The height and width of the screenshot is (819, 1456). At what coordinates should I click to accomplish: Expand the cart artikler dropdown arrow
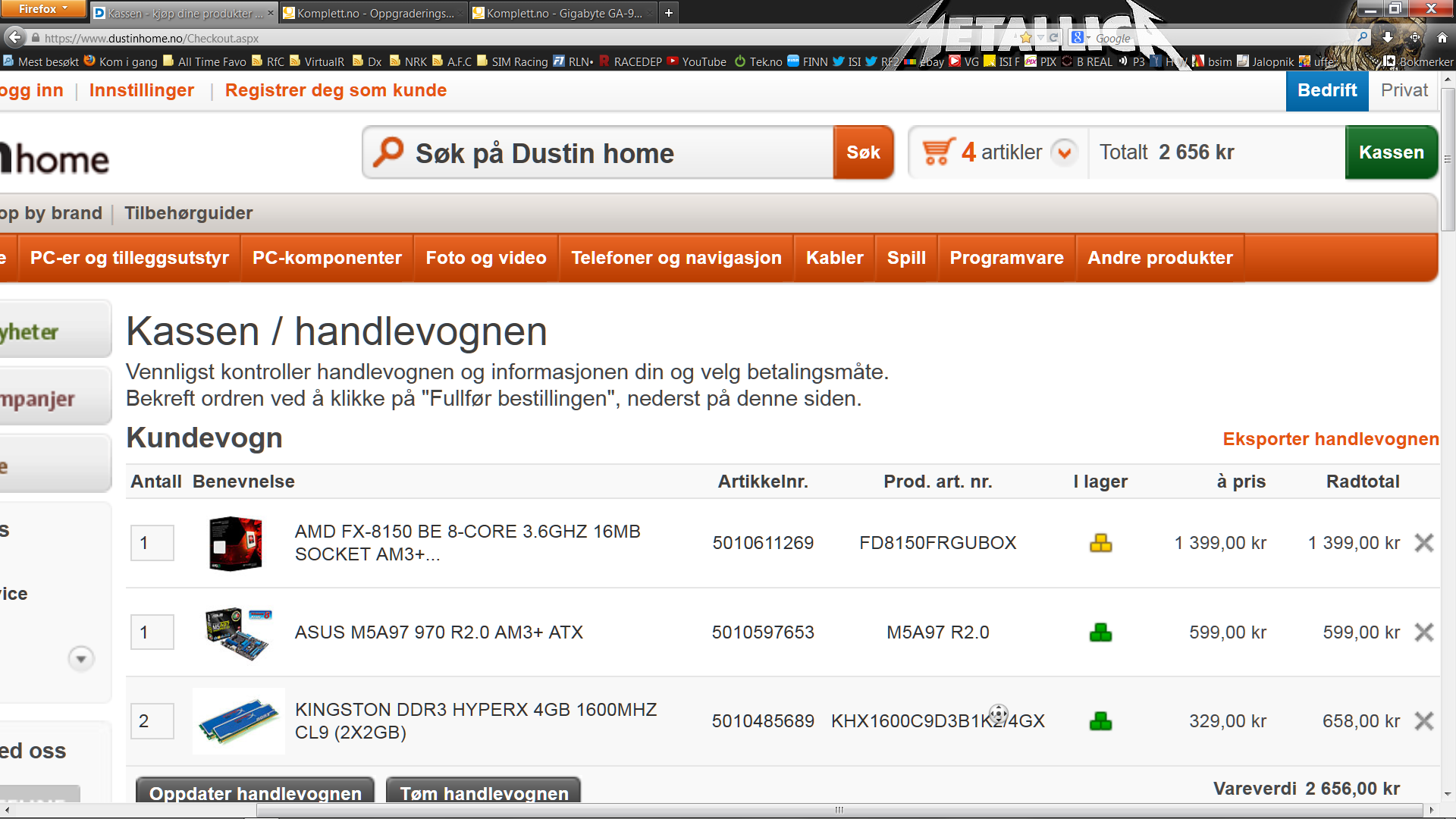click(1064, 152)
